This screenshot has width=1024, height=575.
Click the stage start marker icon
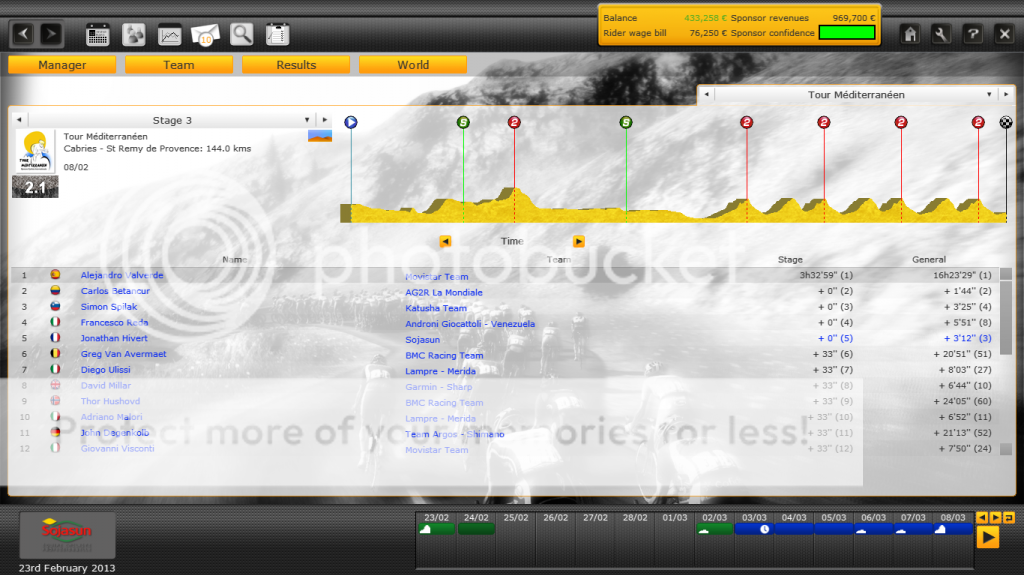tap(351, 122)
